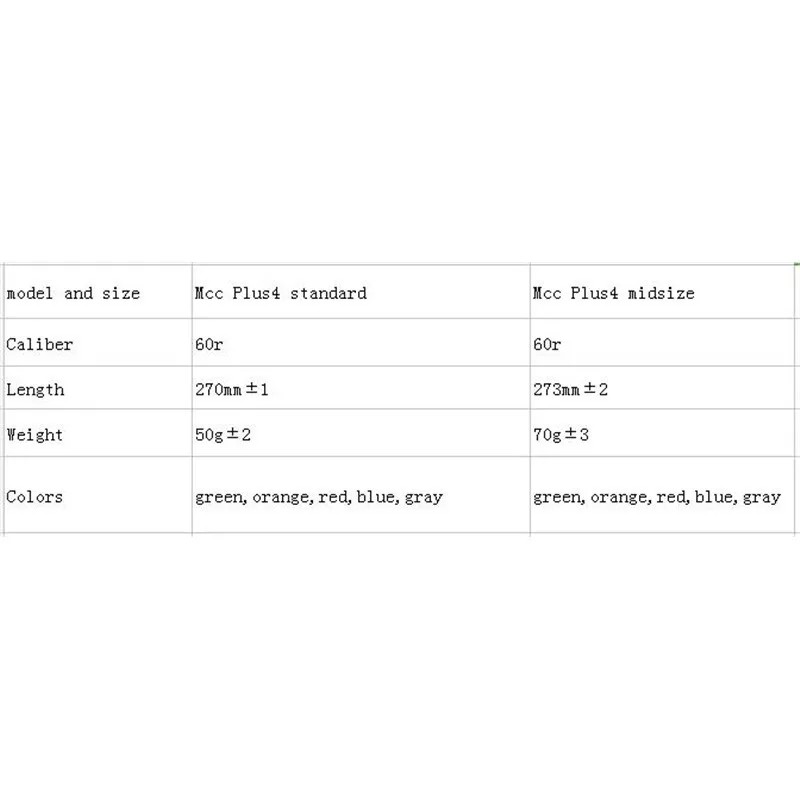
Task: Select the midsize model's 60r caliber cell
Action: (548, 344)
